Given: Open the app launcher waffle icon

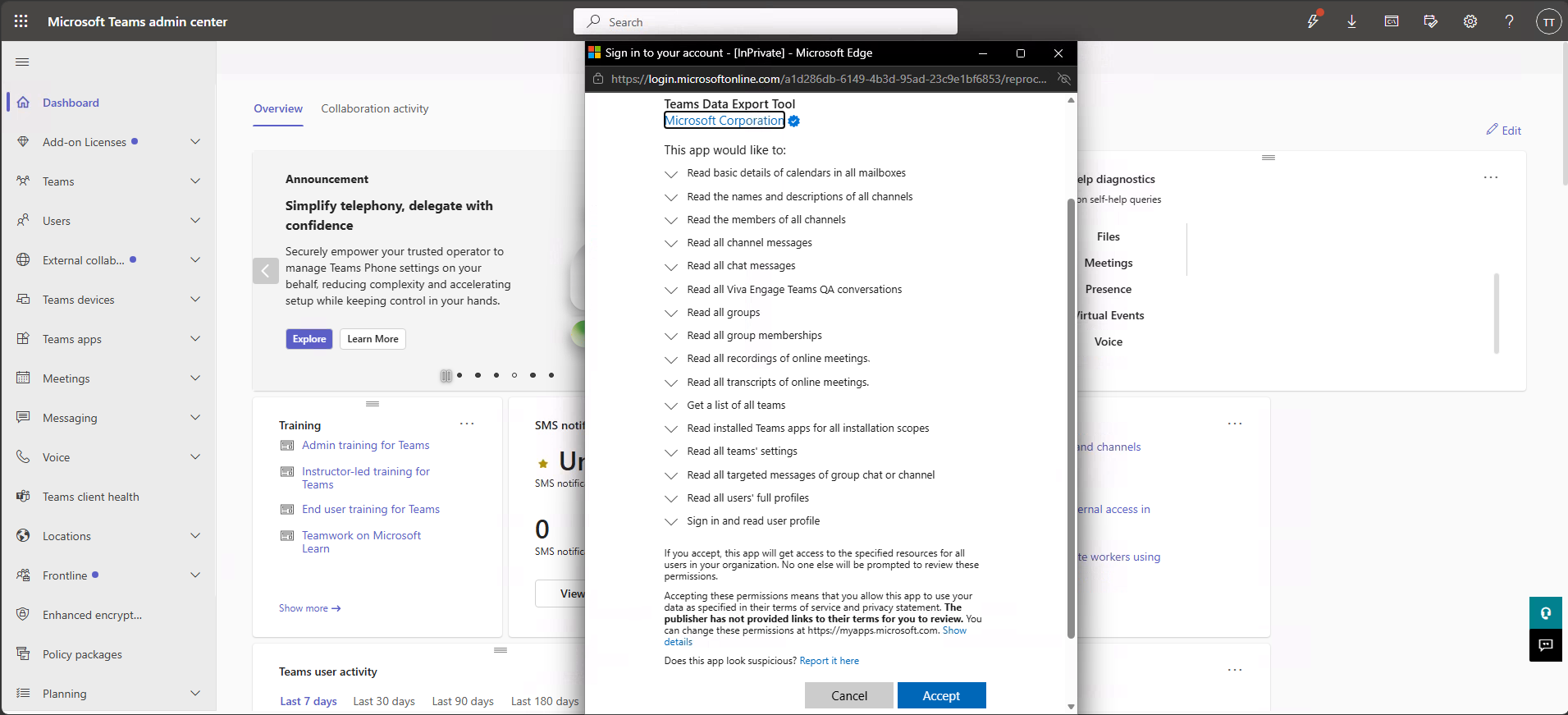Looking at the screenshot, I should 21,21.
